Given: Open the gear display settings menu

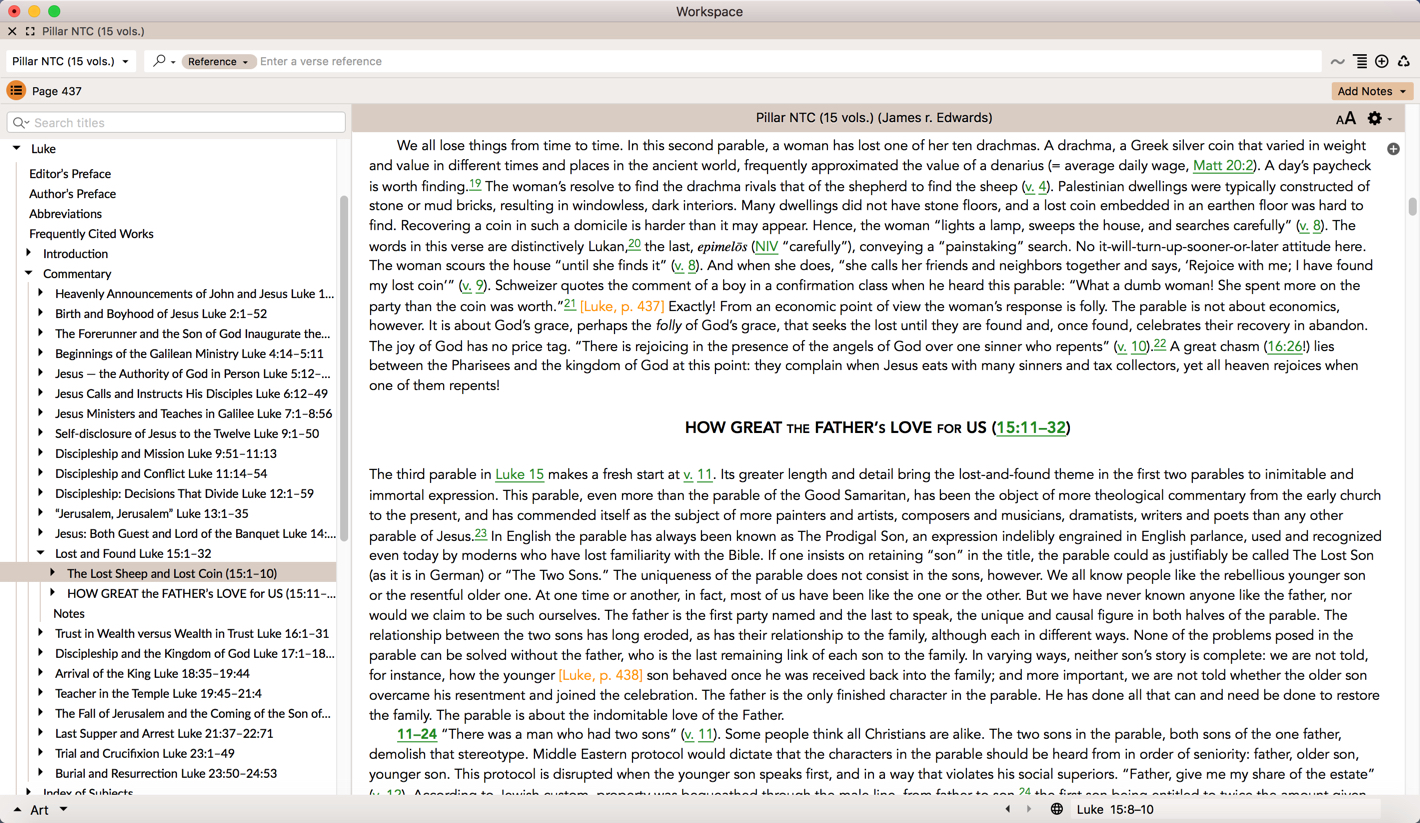Looking at the screenshot, I should pos(1379,119).
